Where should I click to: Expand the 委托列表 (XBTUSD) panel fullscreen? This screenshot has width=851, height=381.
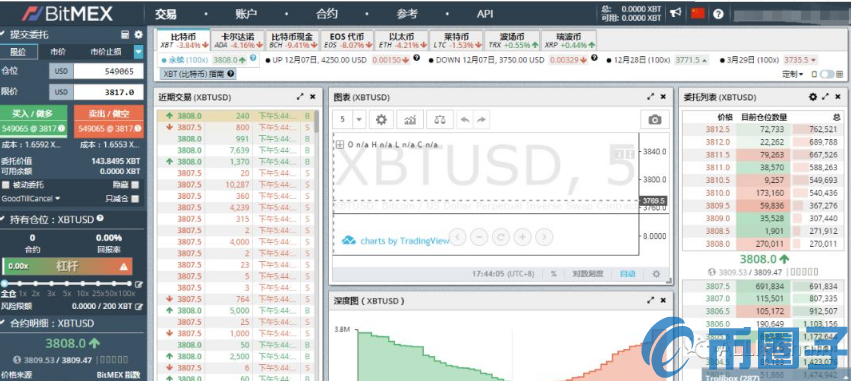coord(825,97)
